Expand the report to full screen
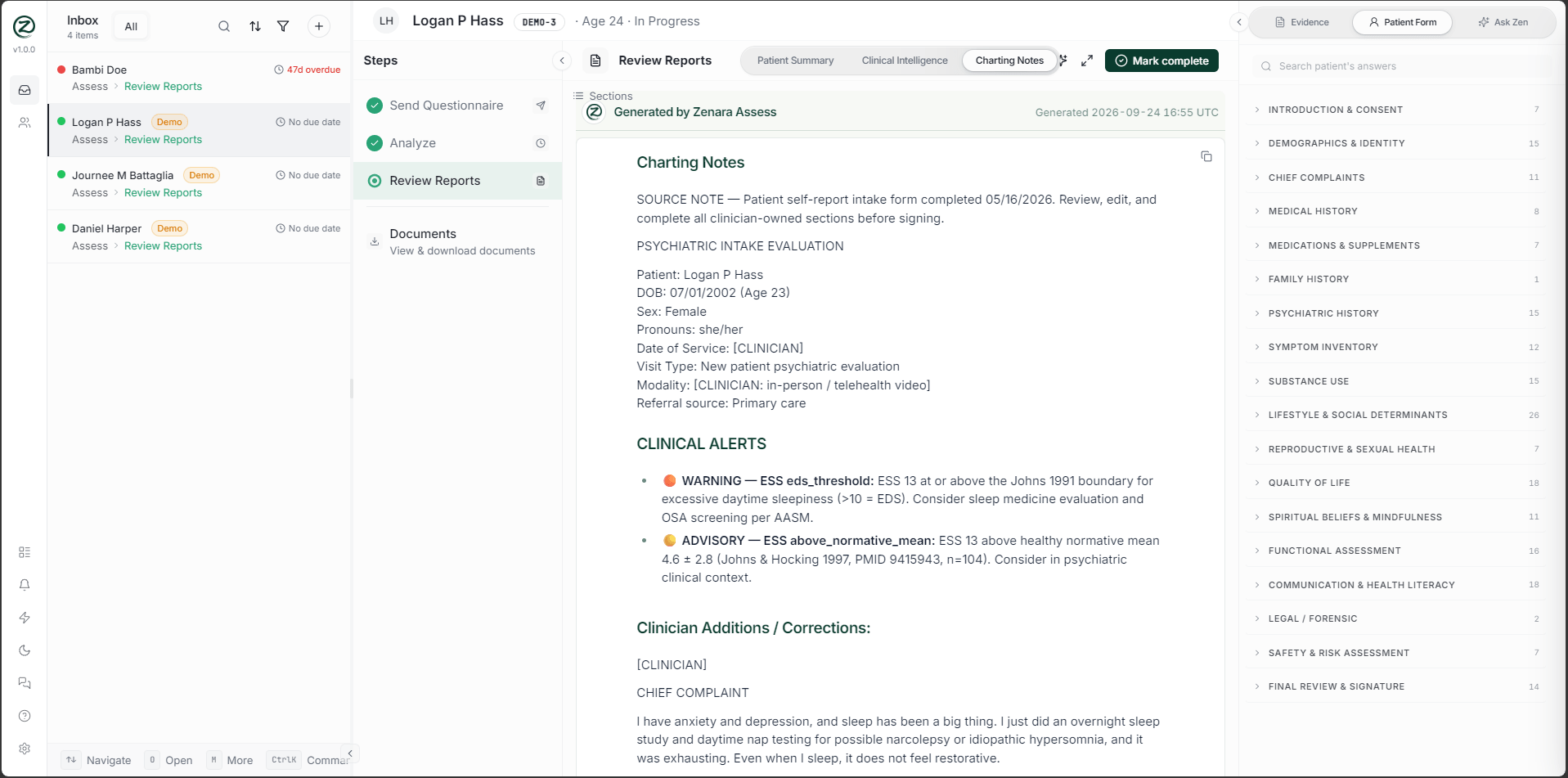 coord(1087,61)
